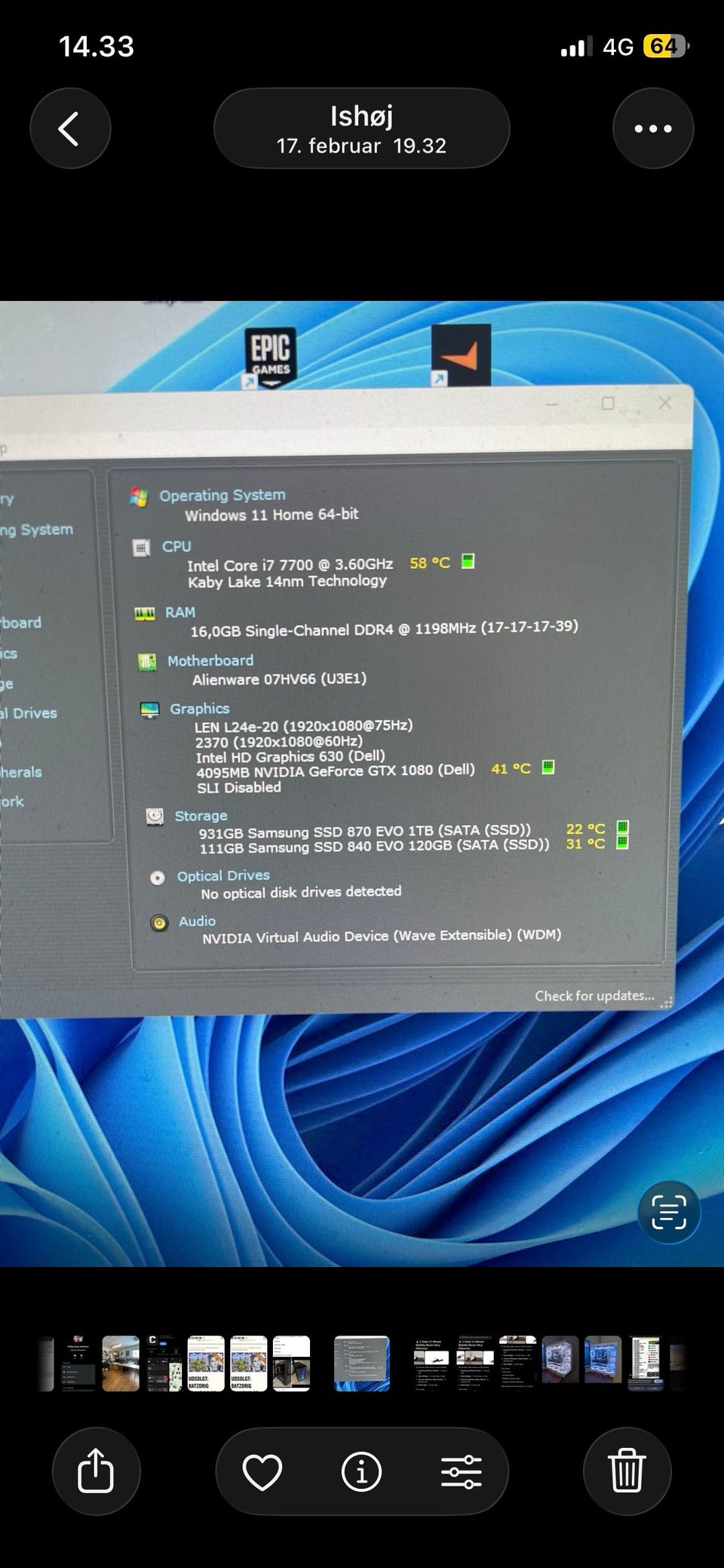Tap '111GB Samsung SSD 840 EVO' line
This screenshot has width=724, height=1568.
pyautogui.click(x=374, y=846)
